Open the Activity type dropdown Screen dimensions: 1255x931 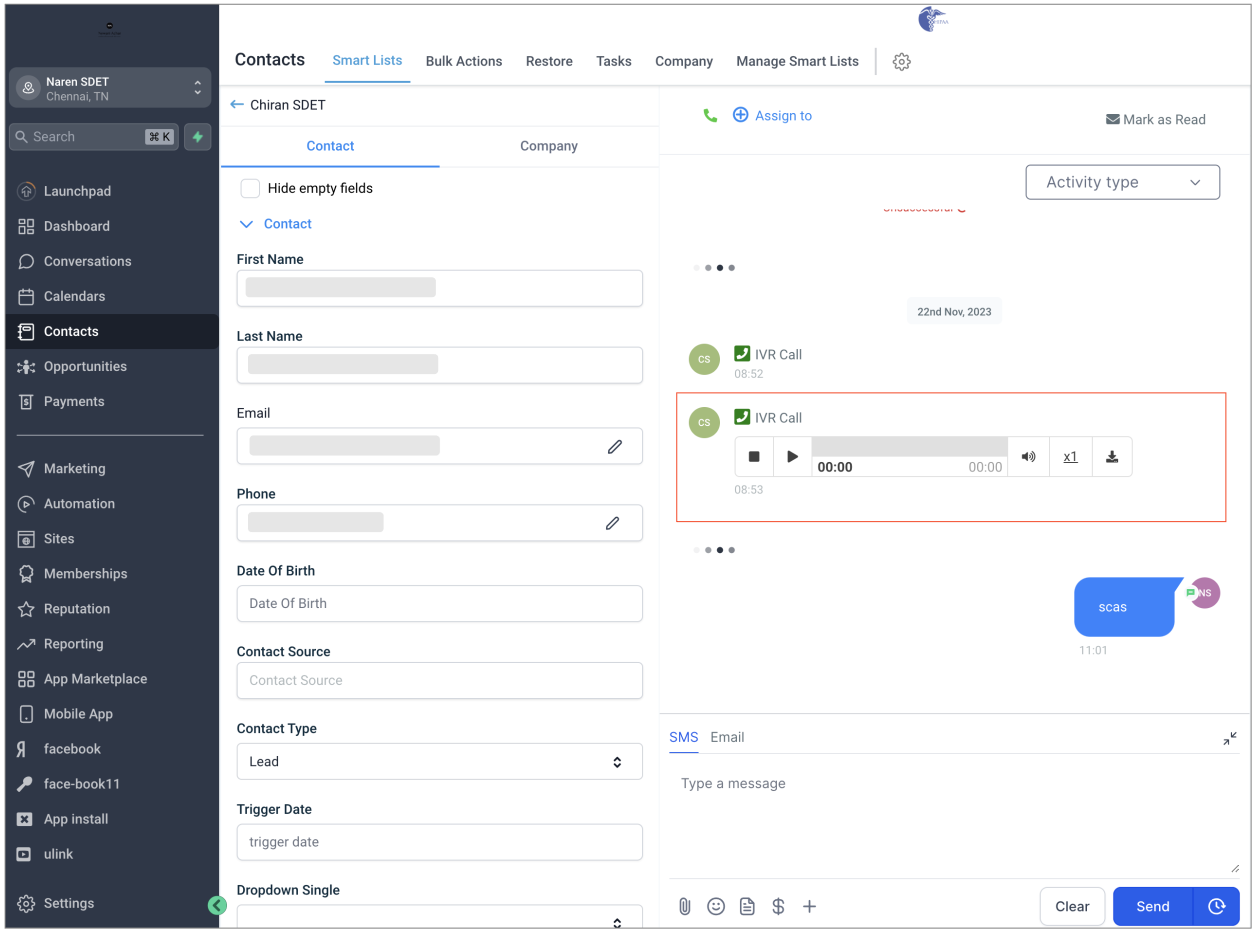click(x=1123, y=182)
